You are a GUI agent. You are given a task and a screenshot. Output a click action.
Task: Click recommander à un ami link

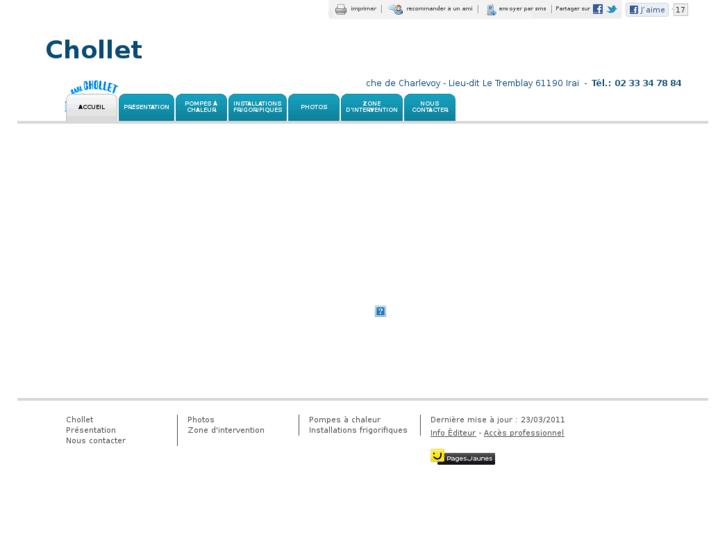tap(440, 9)
